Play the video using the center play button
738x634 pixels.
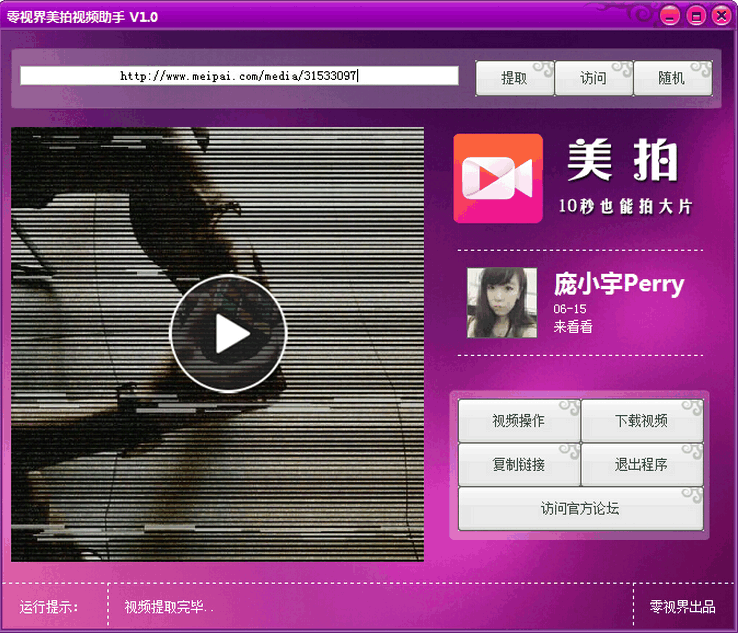tap(228, 333)
